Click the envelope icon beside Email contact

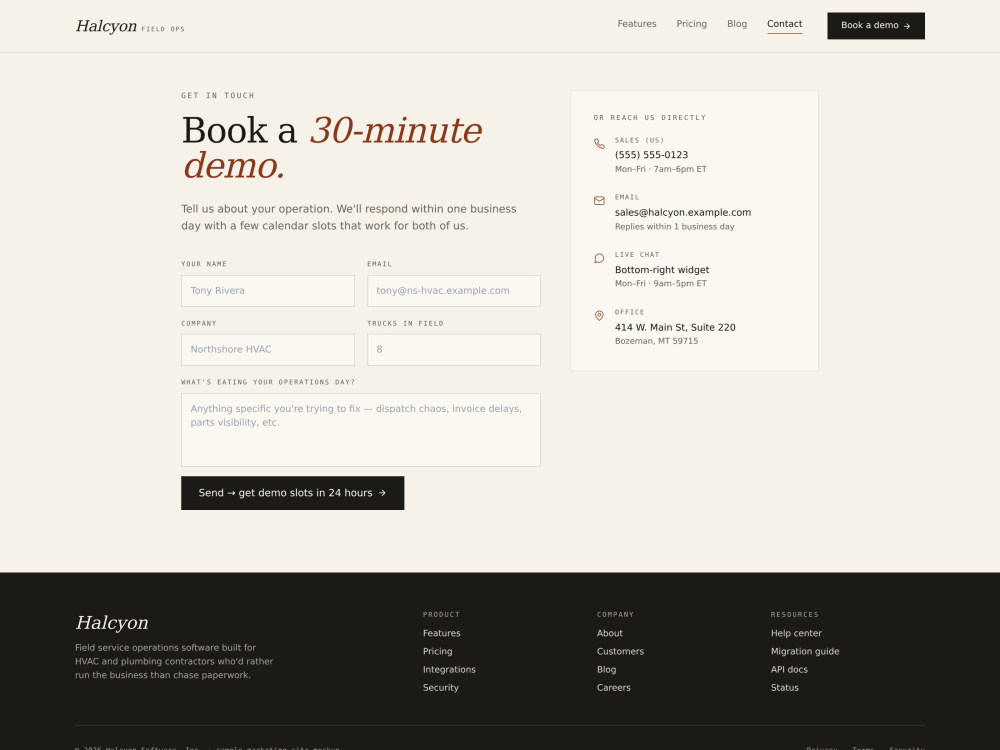(599, 201)
